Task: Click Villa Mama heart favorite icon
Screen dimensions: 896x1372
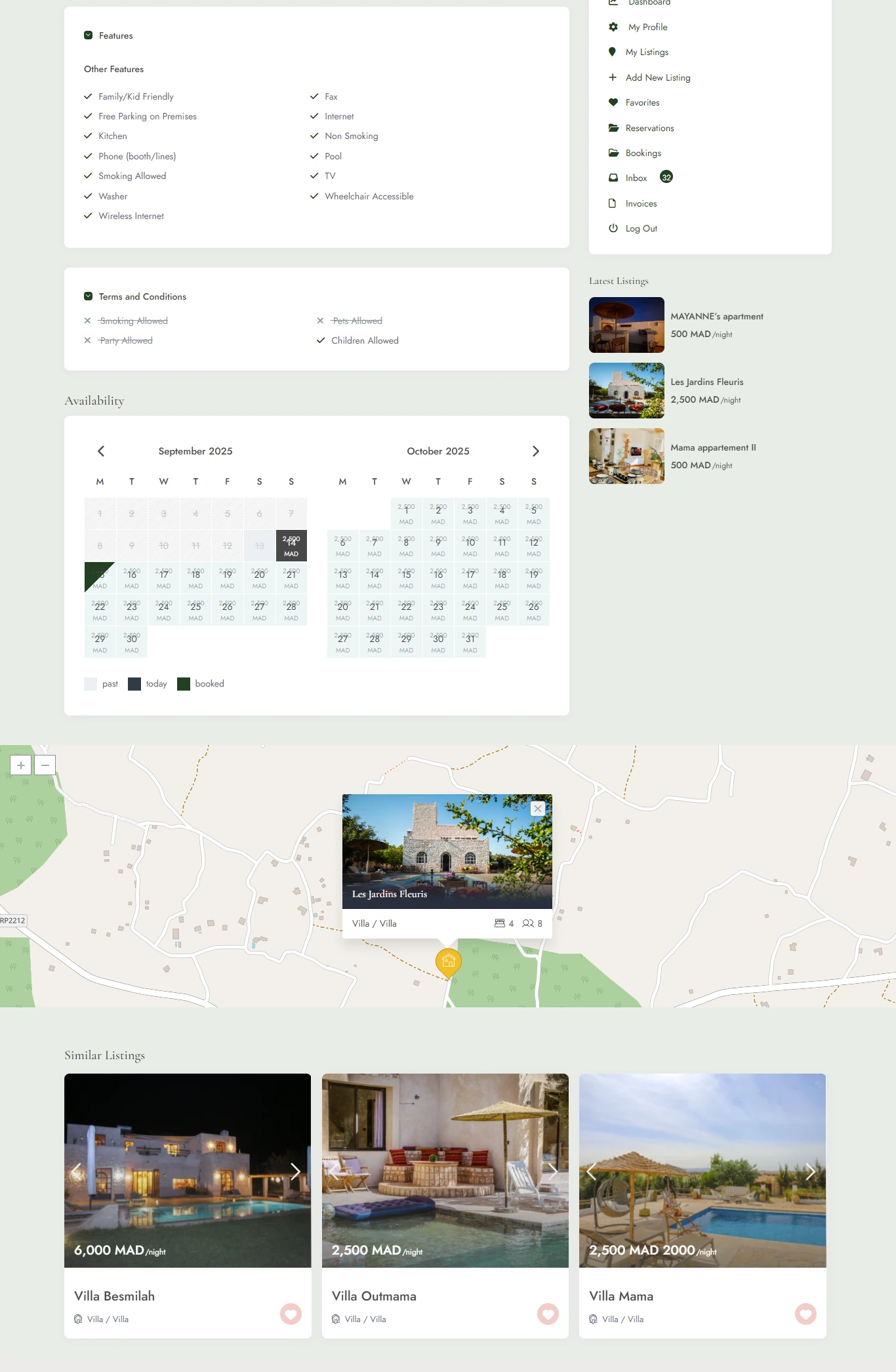Action: point(805,1314)
